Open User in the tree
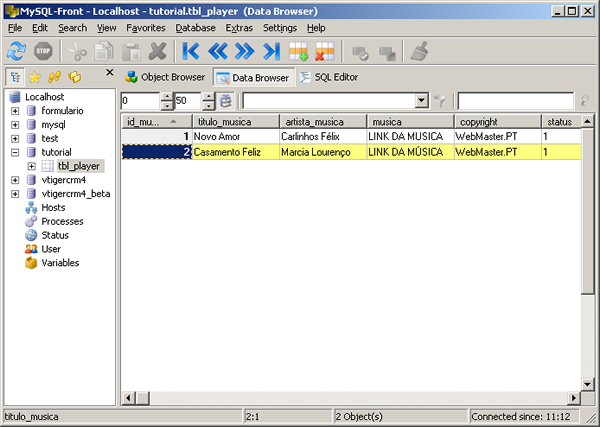This screenshot has height=427, width=600. (x=51, y=249)
